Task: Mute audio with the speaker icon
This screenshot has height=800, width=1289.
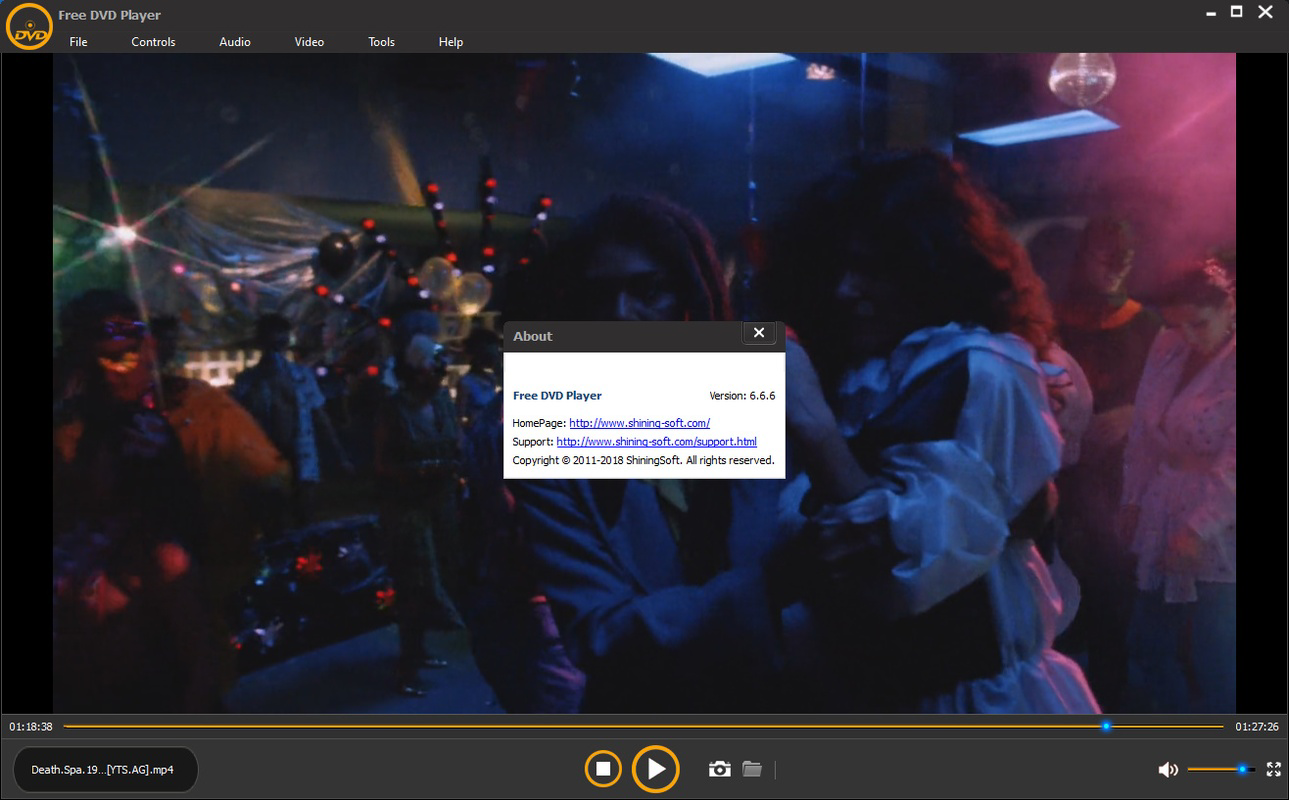Action: (x=1167, y=769)
